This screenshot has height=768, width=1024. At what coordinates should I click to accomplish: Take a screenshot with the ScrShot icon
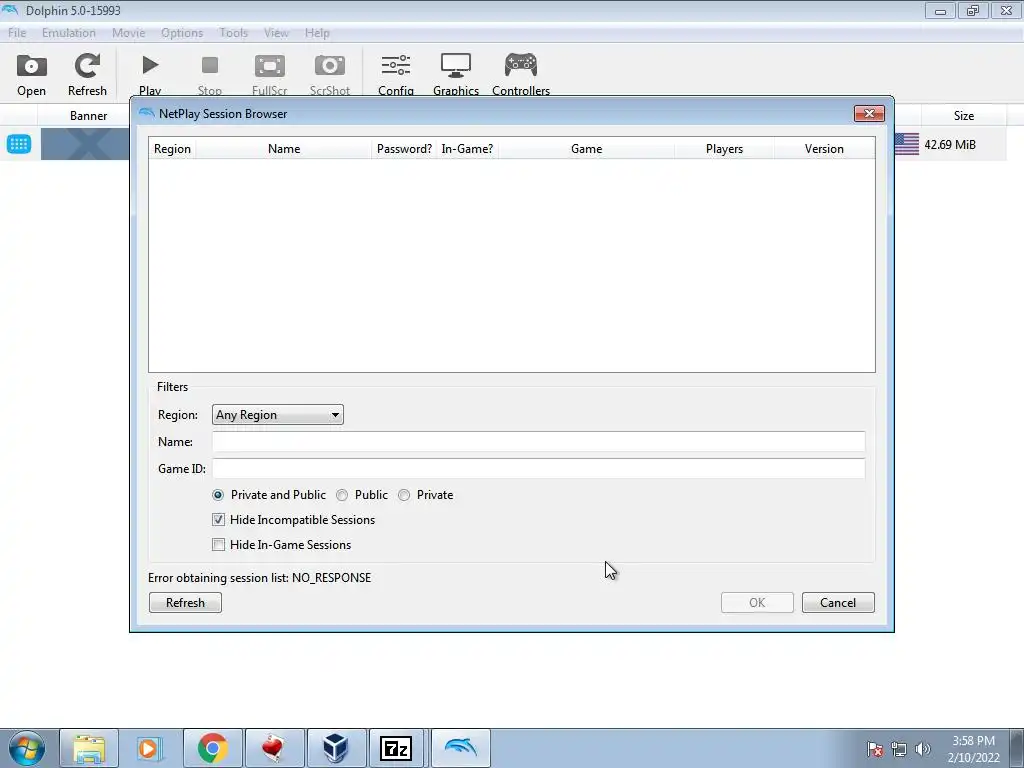tap(330, 74)
